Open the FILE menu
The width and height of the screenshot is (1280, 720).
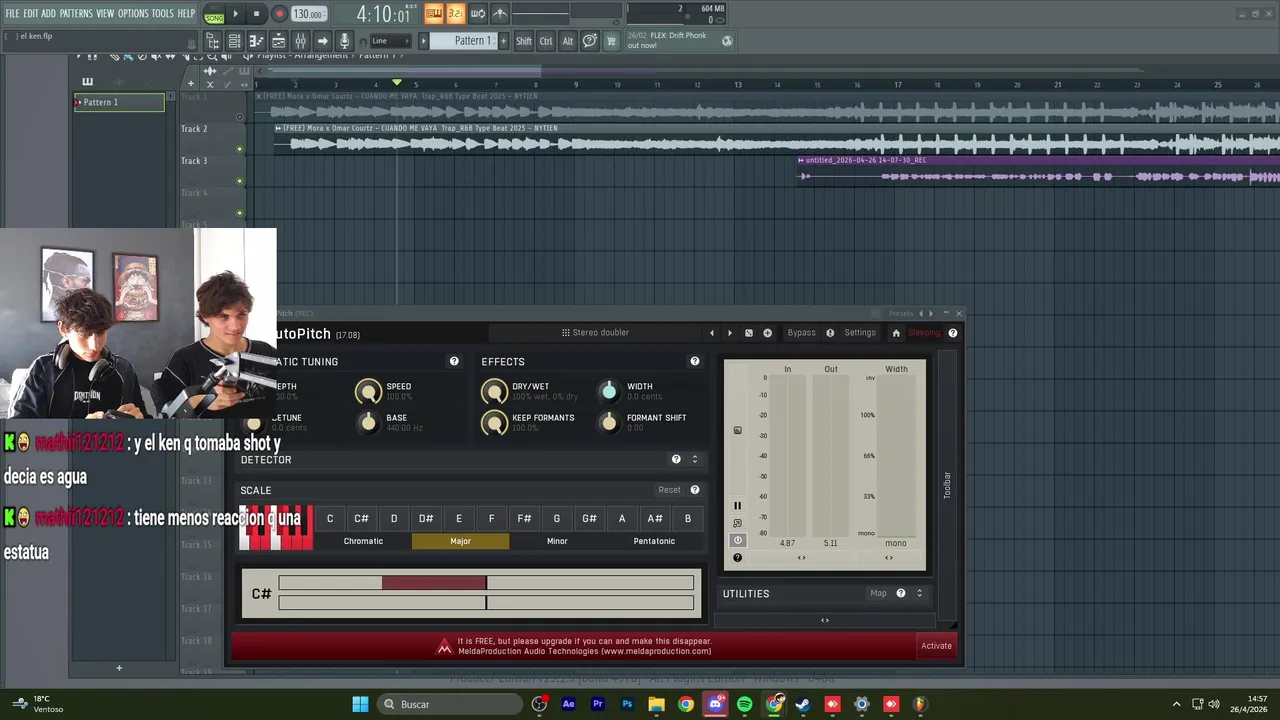point(12,13)
